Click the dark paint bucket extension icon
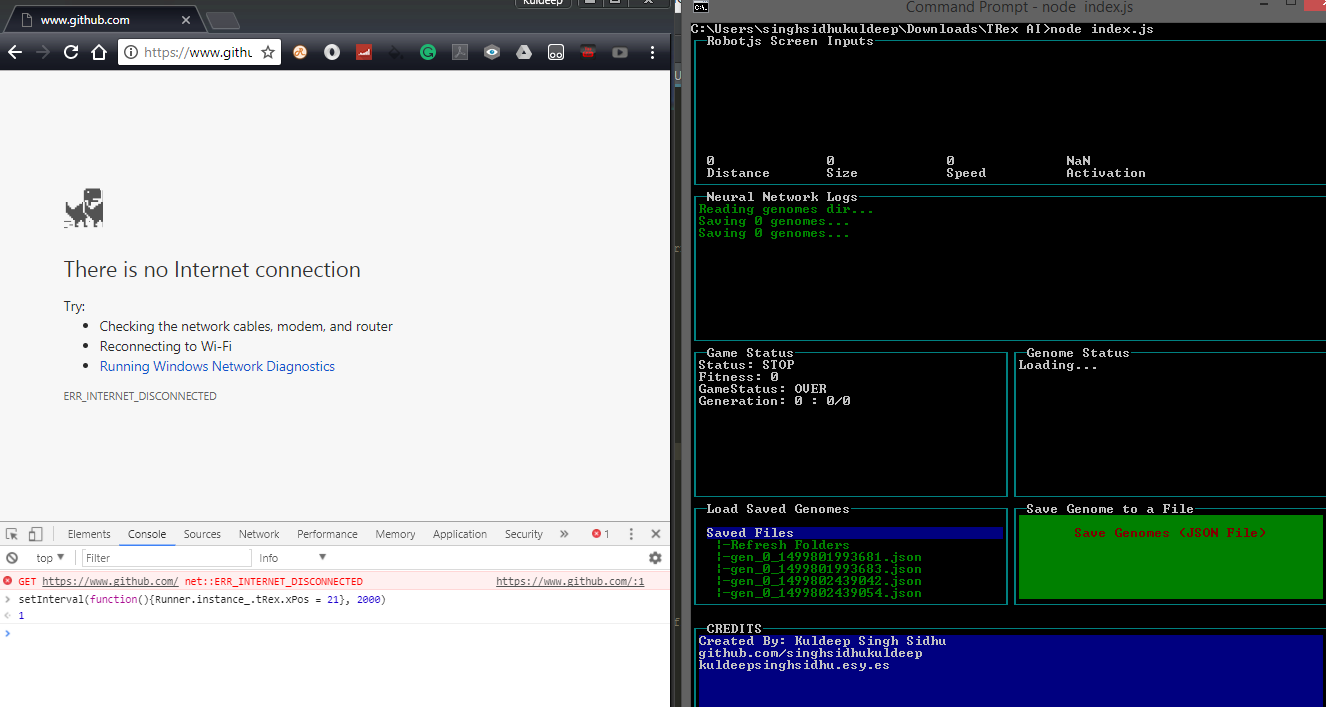 [396, 52]
